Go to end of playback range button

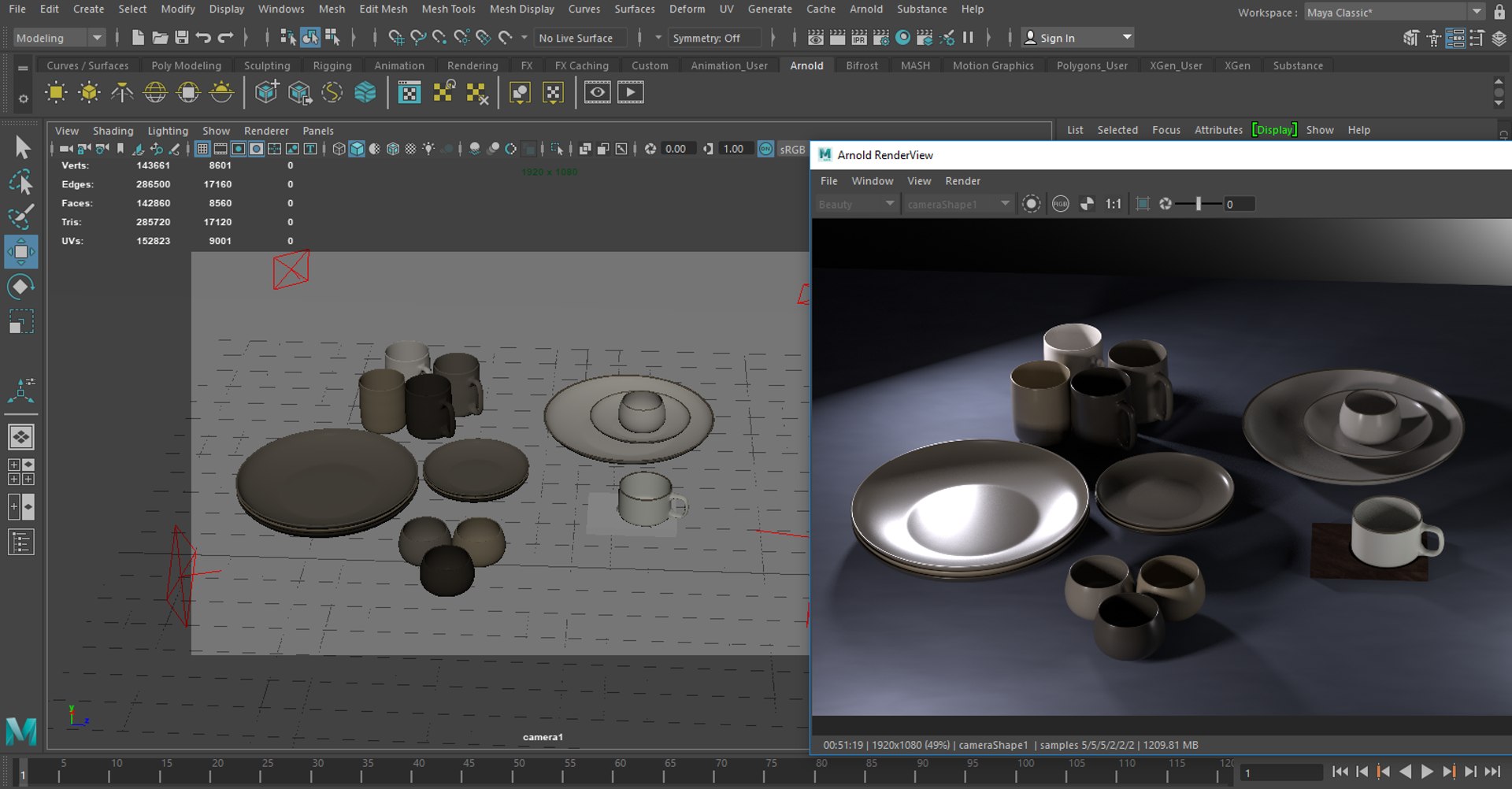[x=1492, y=772]
